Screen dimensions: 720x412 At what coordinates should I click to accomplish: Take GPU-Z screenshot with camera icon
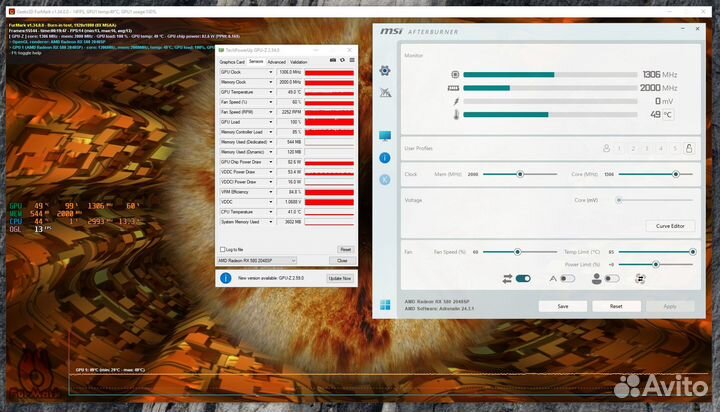tap(333, 60)
